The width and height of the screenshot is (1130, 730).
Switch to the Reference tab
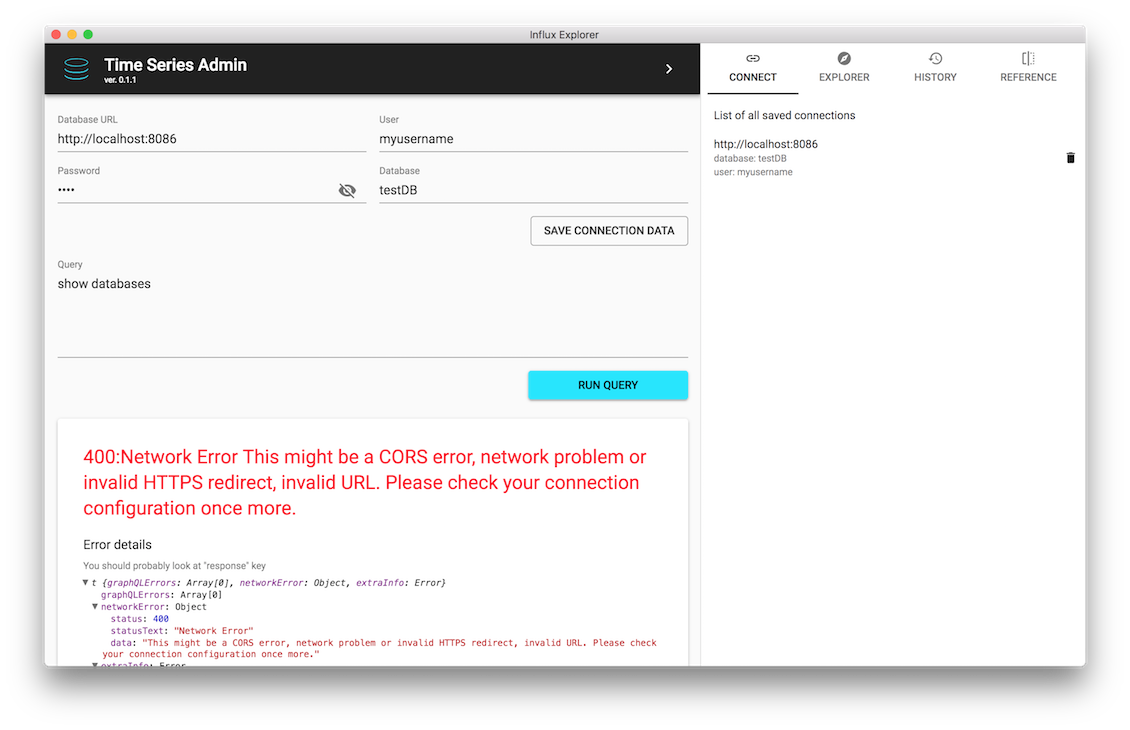pyautogui.click(x=1028, y=68)
